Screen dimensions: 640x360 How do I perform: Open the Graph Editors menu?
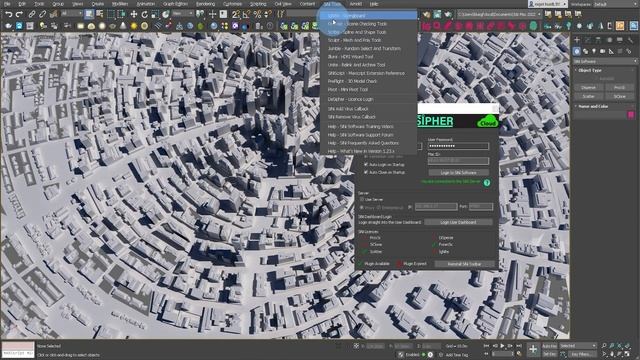(x=176, y=4)
